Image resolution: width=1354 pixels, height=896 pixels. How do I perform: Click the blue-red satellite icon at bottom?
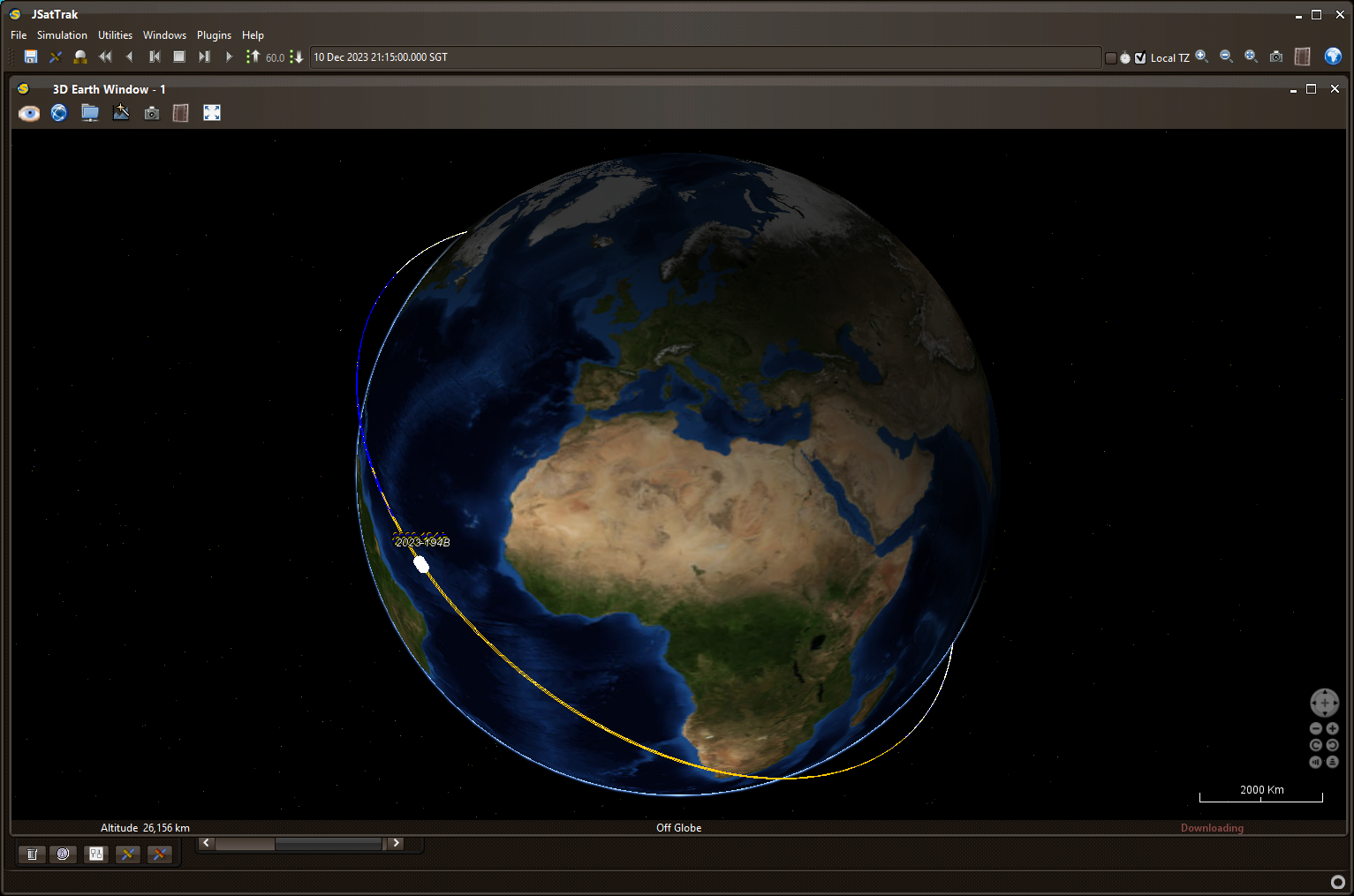click(x=160, y=854)
